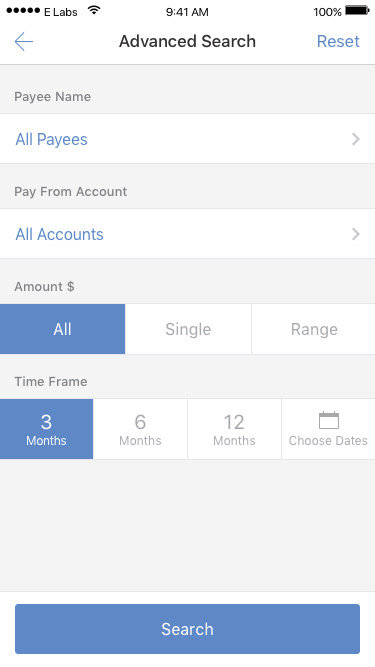Open the All Accounts selector
This screenshot has height=667, width=375.
coord(188,234)
